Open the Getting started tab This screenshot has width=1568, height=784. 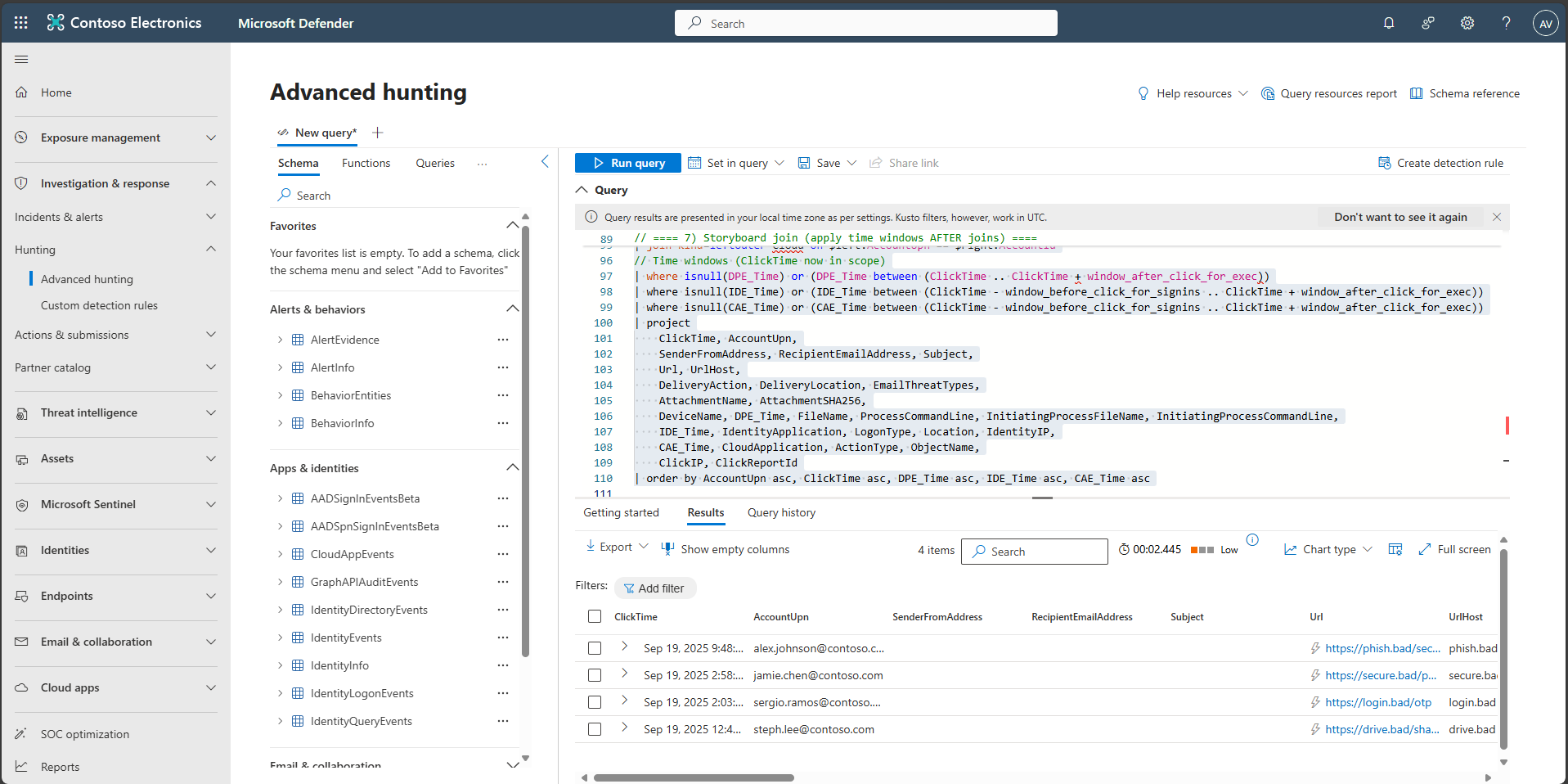621,512
